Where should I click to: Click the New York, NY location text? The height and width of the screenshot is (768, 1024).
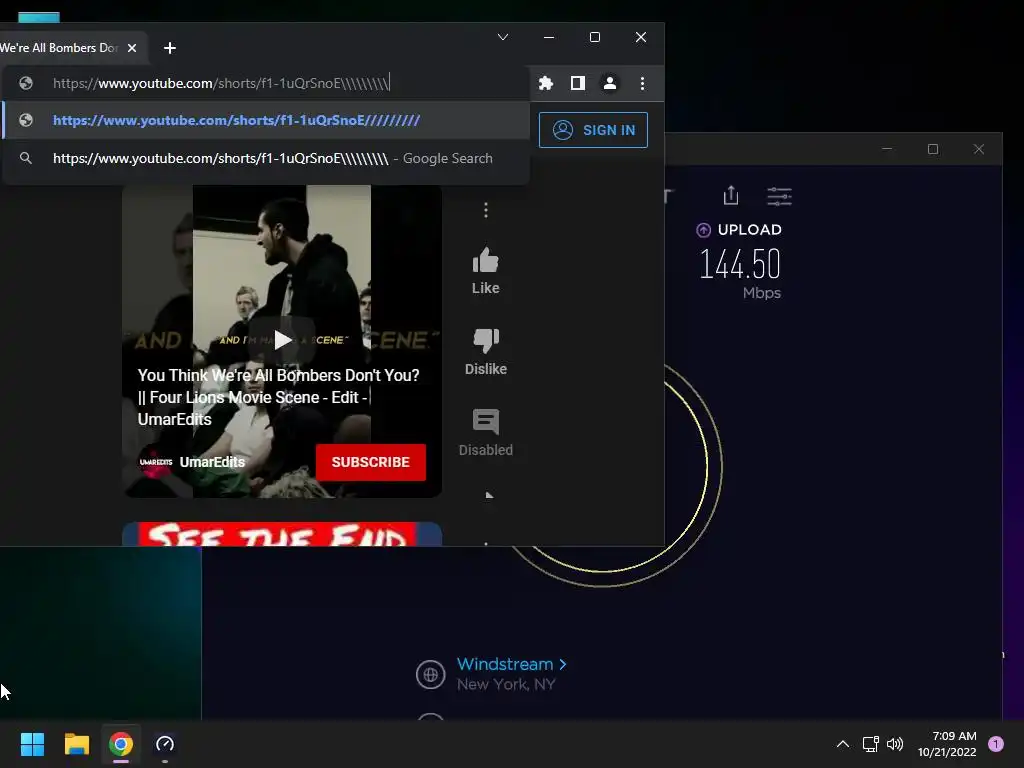[506, 684]
